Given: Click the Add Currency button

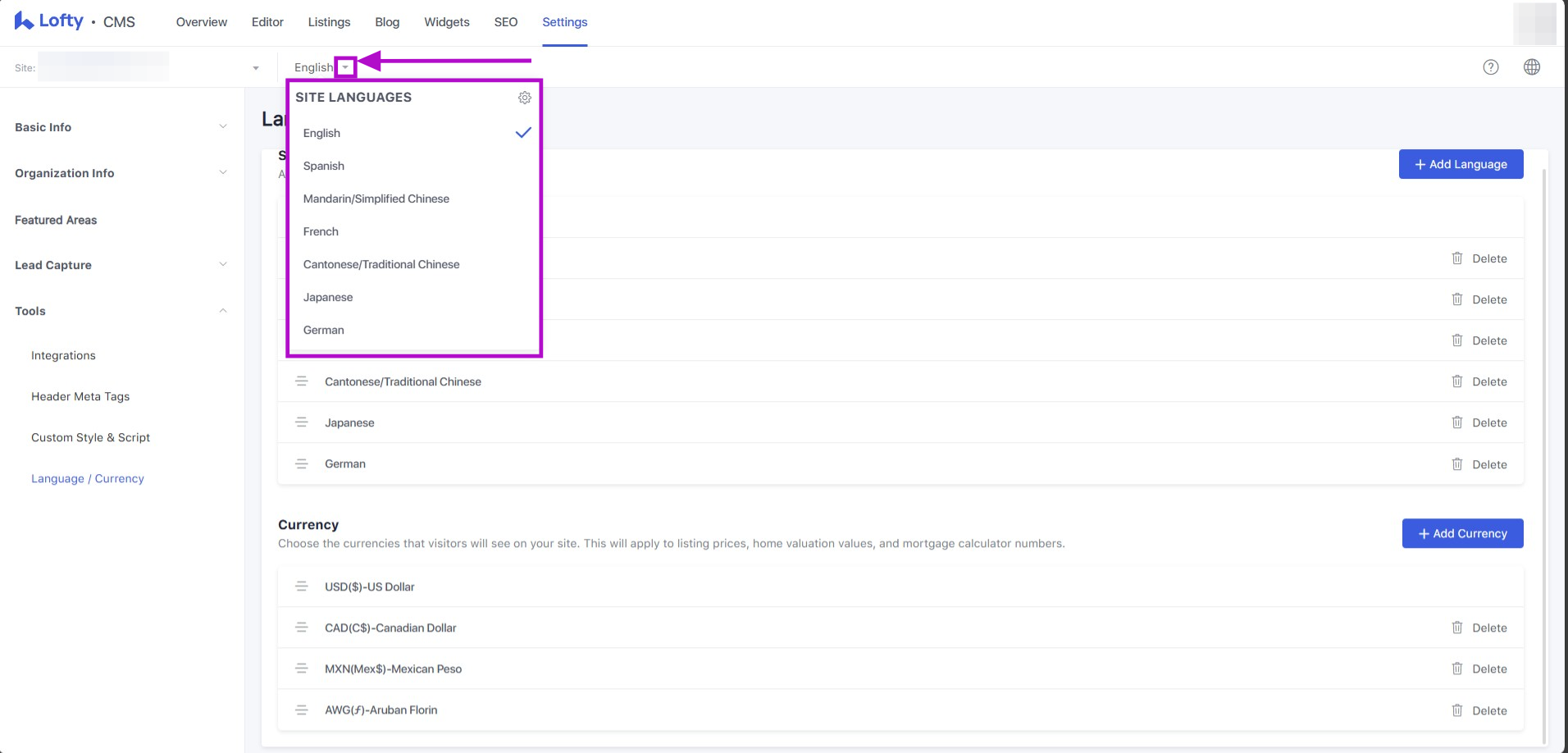Looking at the screenshot, I should tap(1462, 533).
